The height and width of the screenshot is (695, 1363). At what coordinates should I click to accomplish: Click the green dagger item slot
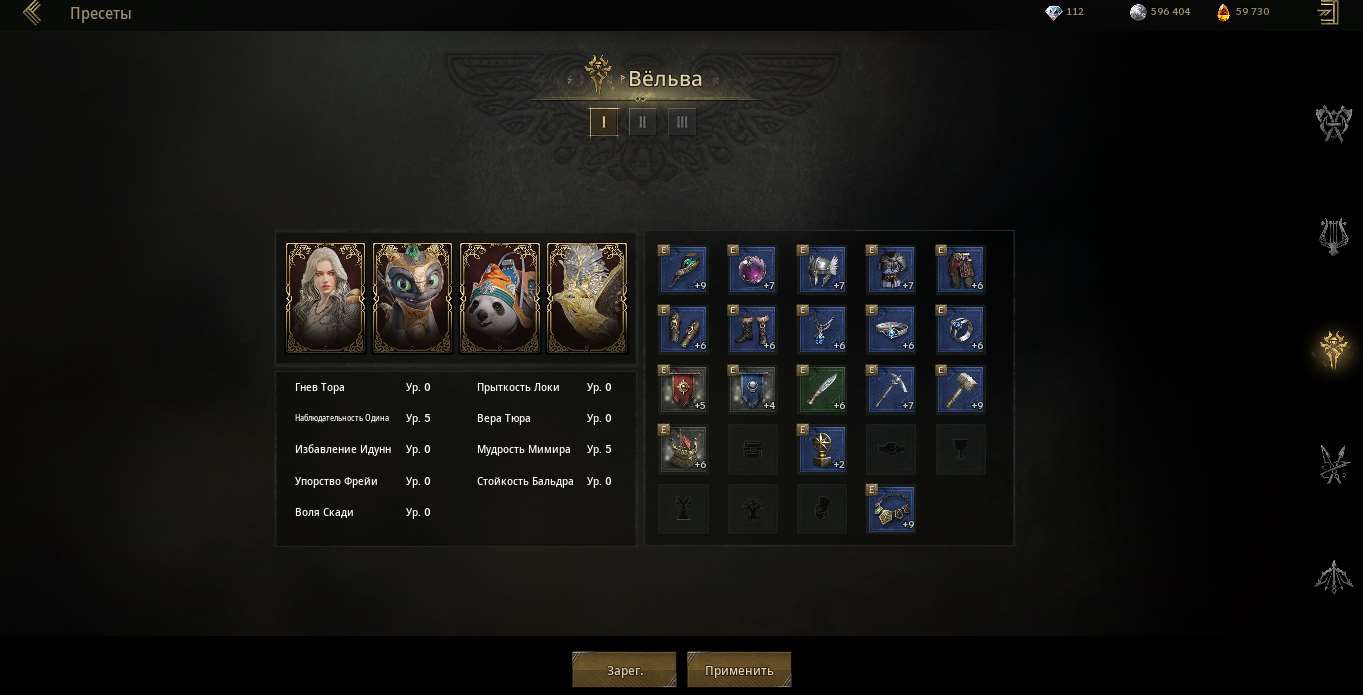pyautogui.click(x=822, y=390)
